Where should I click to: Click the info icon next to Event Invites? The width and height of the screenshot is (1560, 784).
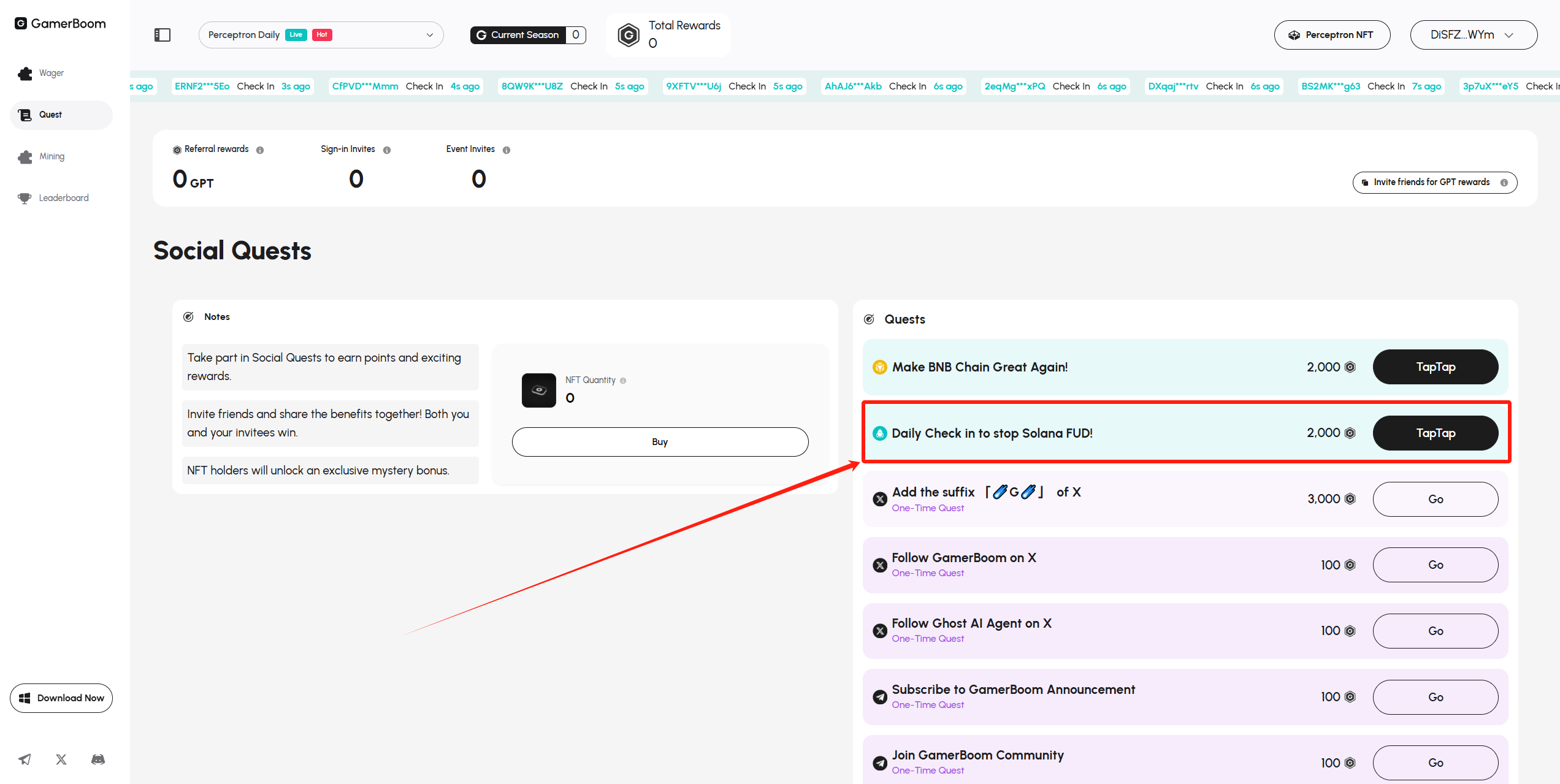(507, 150)
